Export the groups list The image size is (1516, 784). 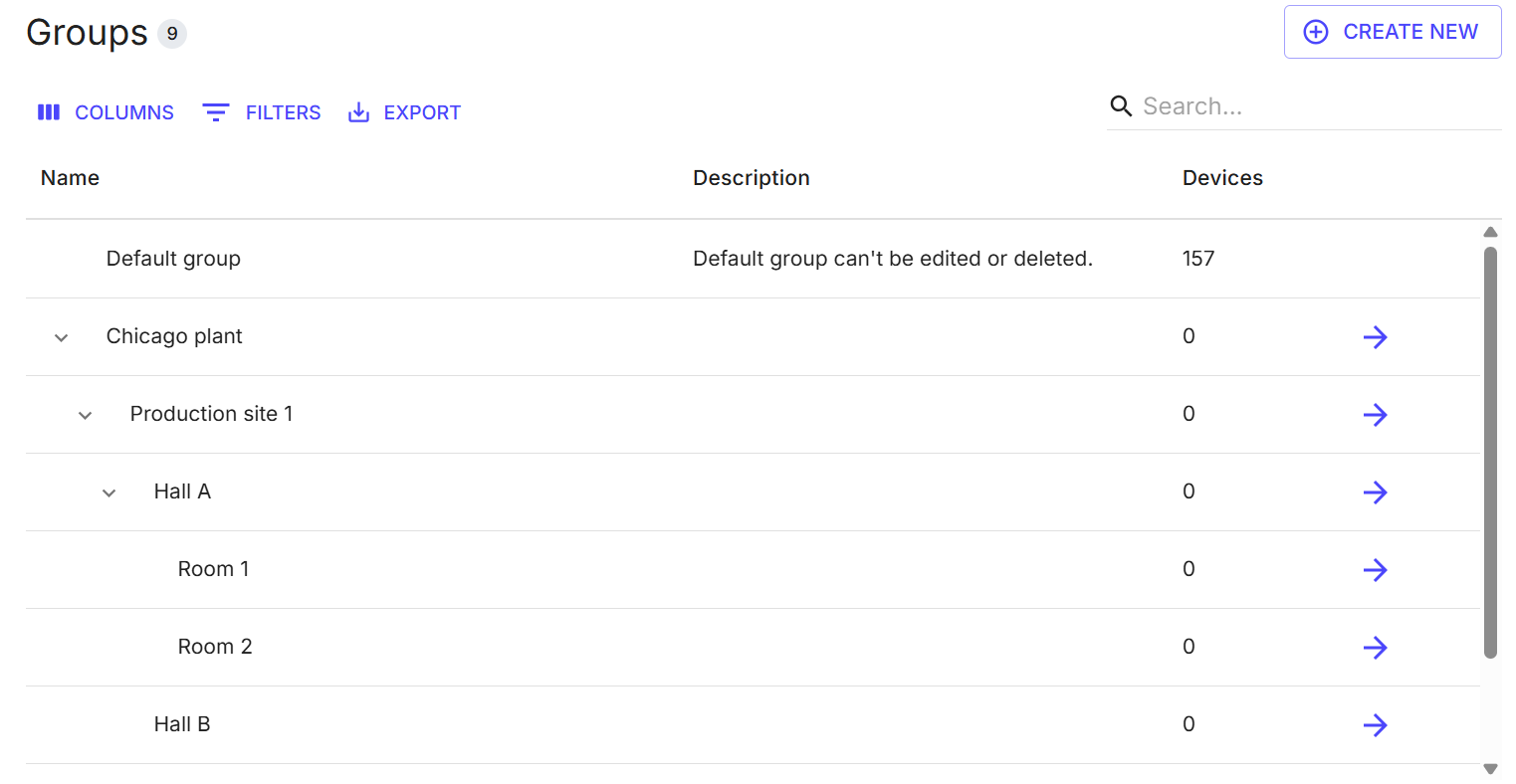pyautogui.click(x=404, y=112)
